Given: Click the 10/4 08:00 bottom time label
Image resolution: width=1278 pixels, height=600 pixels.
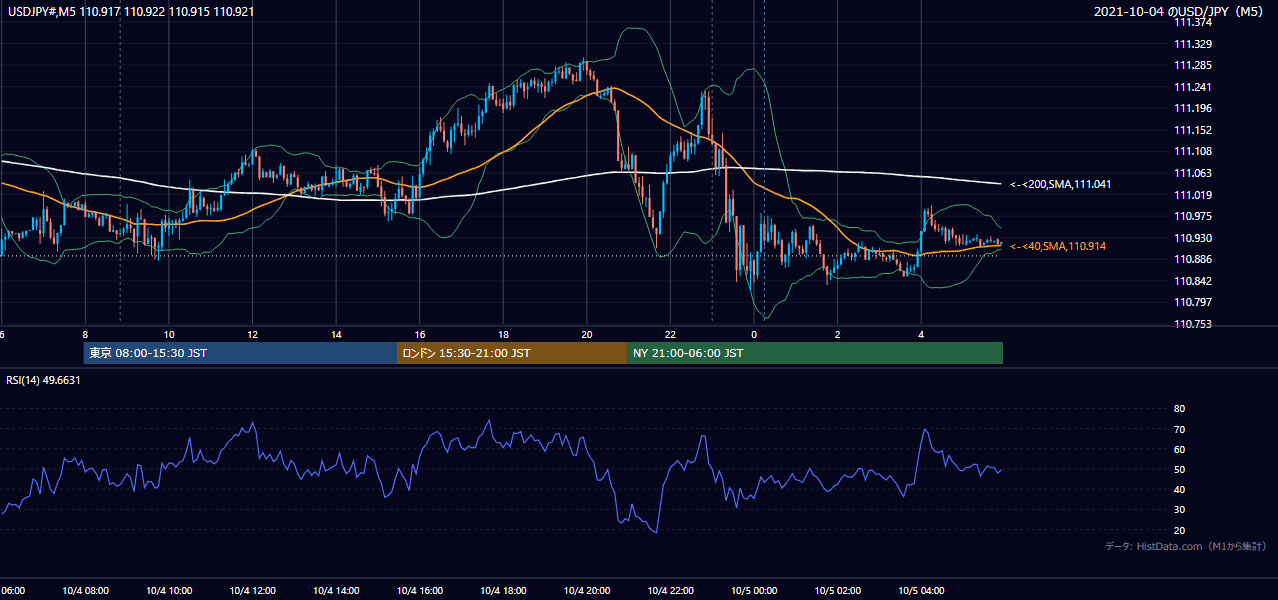Looking at the screenshot, I should coord(85,590).
